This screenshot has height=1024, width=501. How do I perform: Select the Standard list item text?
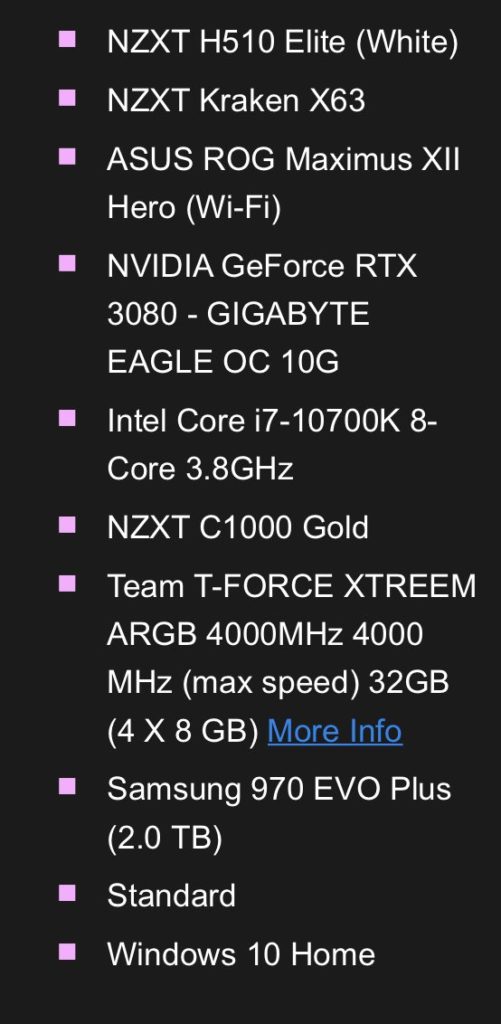(x=171, y=895)
